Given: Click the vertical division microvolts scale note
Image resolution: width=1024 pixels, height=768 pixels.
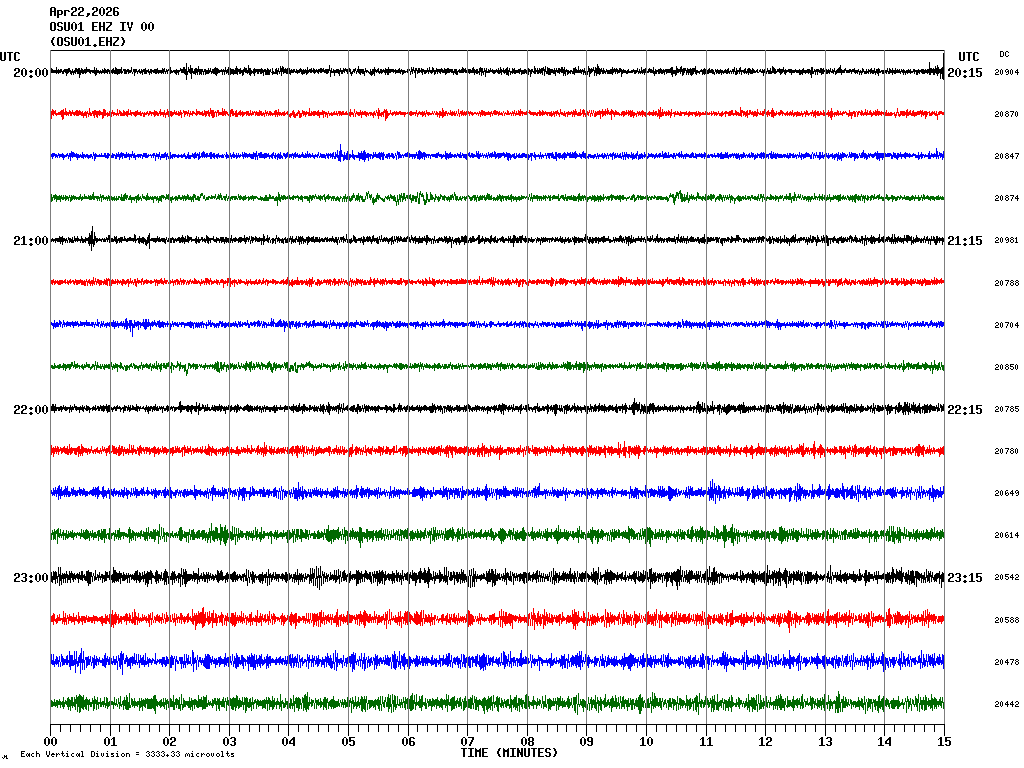Looking at the screenshot, I should [127, 754].
